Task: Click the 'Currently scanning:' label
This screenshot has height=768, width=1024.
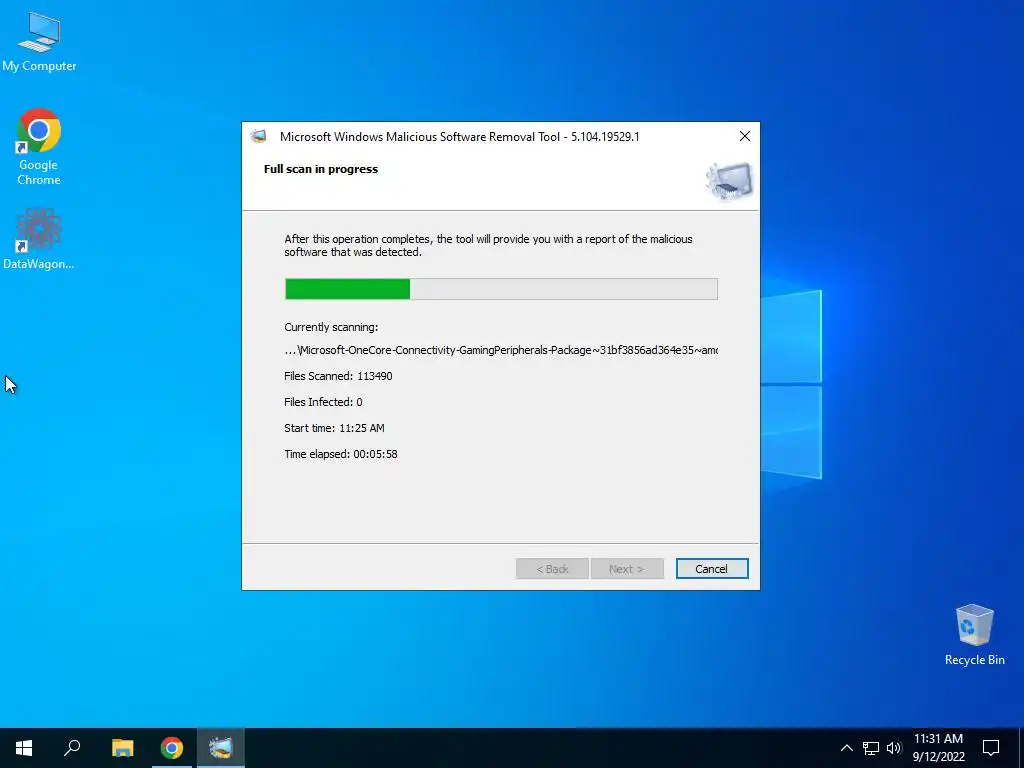Action: [x=331, y=327]
